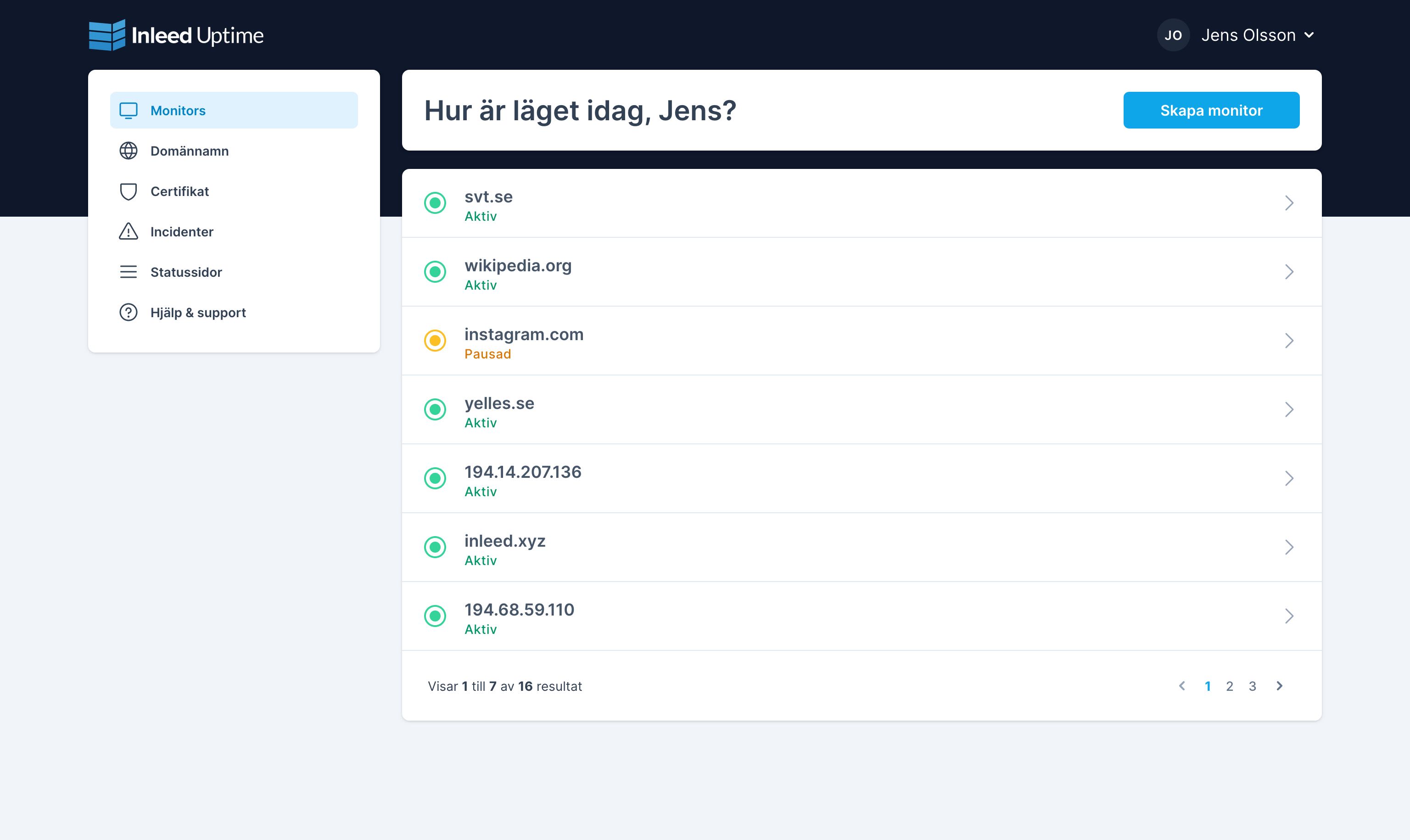
Task: Click the JO user avatar
Action: point(1173,35)
